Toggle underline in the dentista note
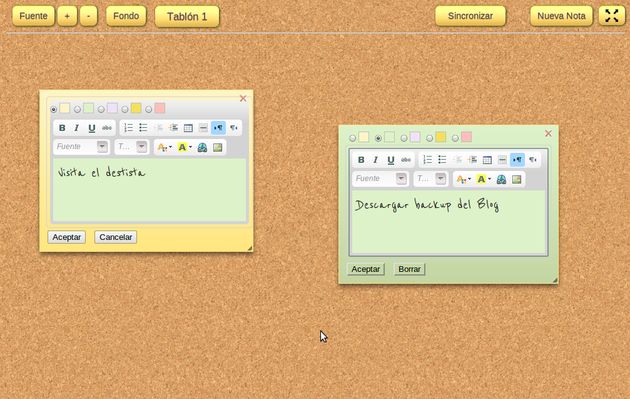The height and width of the screenshot is (399, 630). click(x=92, y=128)
